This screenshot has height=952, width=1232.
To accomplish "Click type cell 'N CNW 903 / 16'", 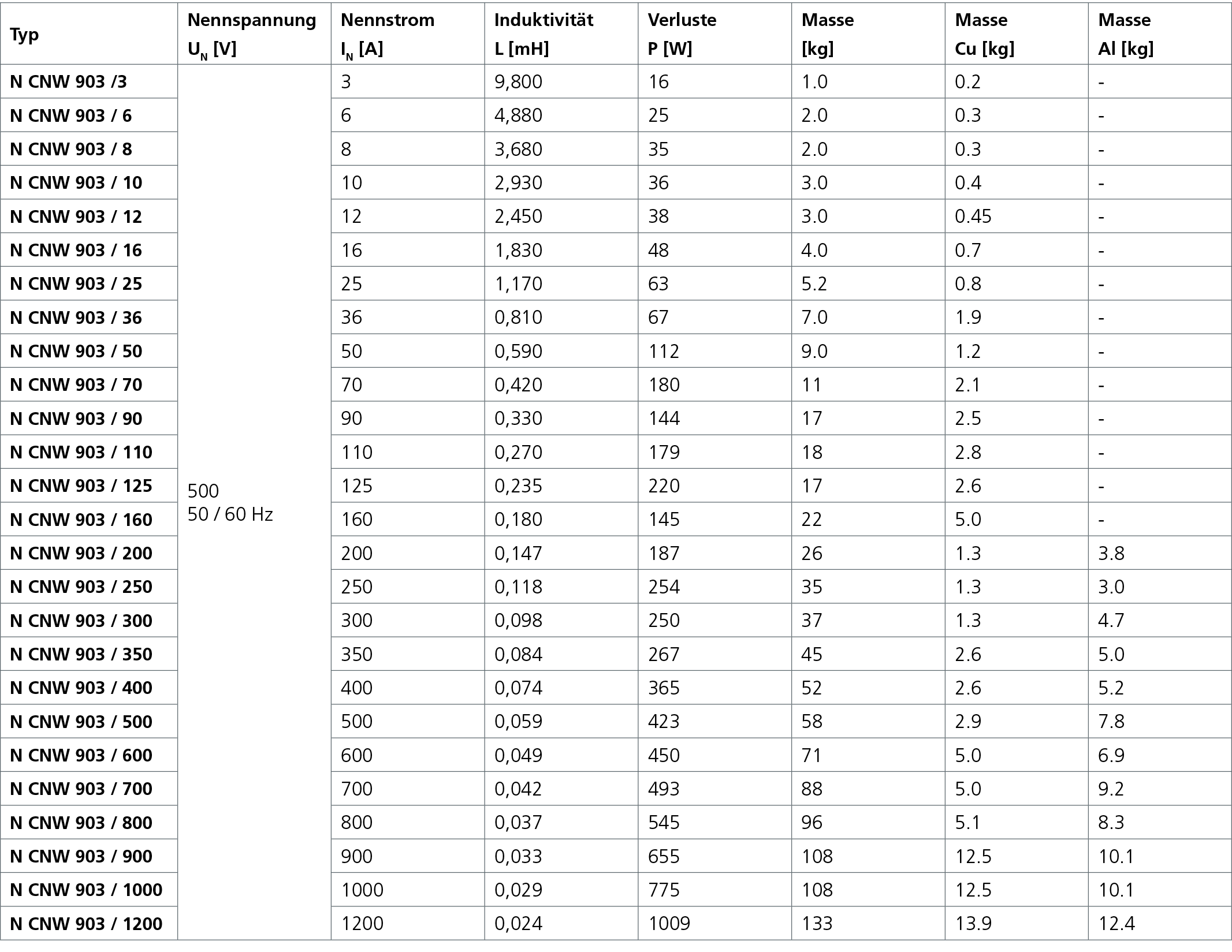I will pos(89,250).
